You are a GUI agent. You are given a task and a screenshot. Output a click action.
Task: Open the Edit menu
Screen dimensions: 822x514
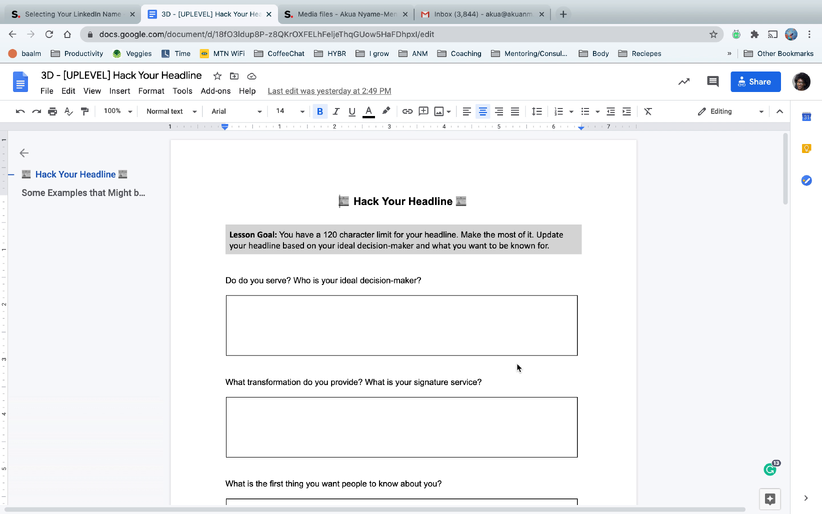tap(68, 91)
